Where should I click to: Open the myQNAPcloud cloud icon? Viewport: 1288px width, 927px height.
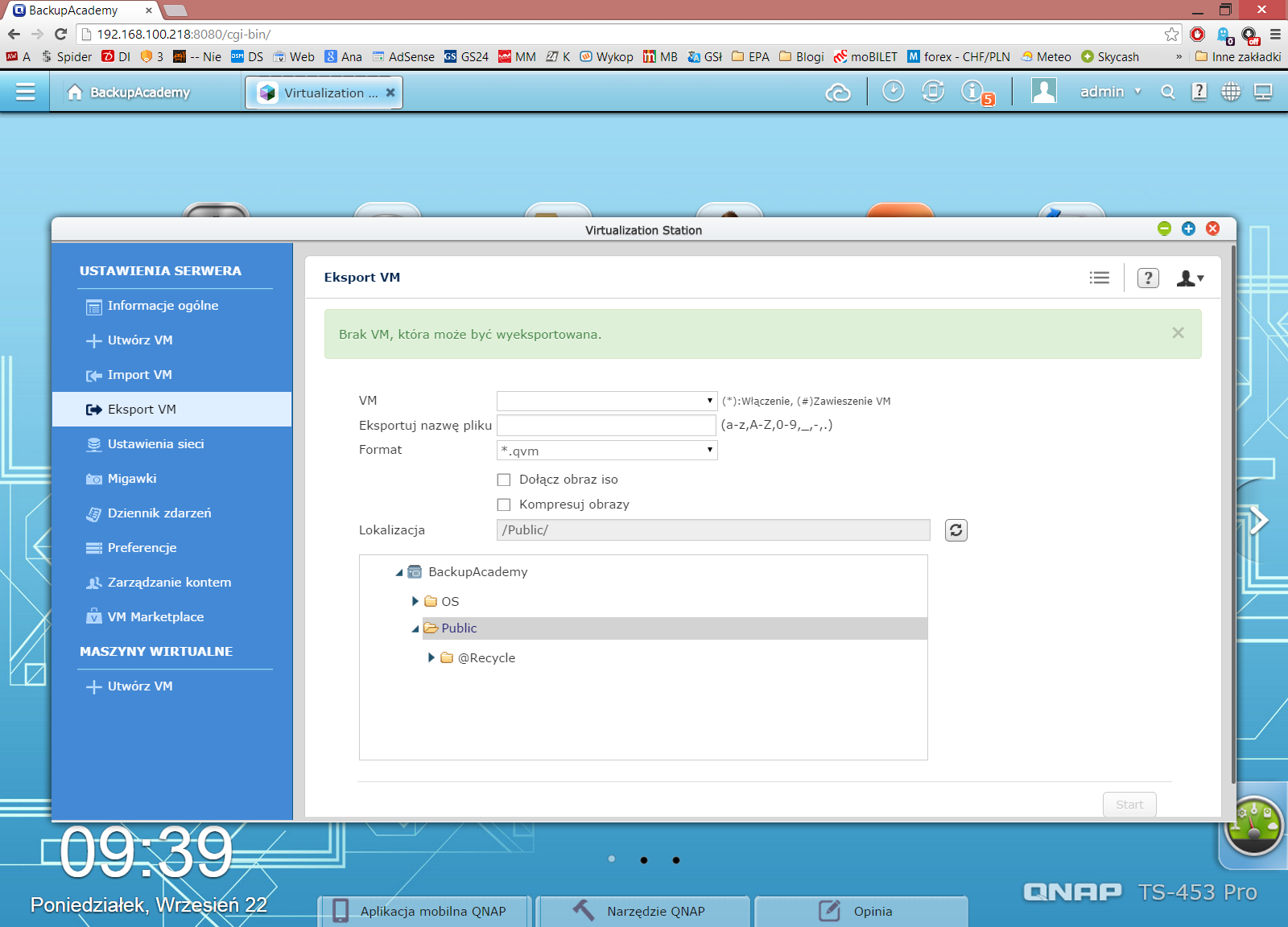click(838, 93)
